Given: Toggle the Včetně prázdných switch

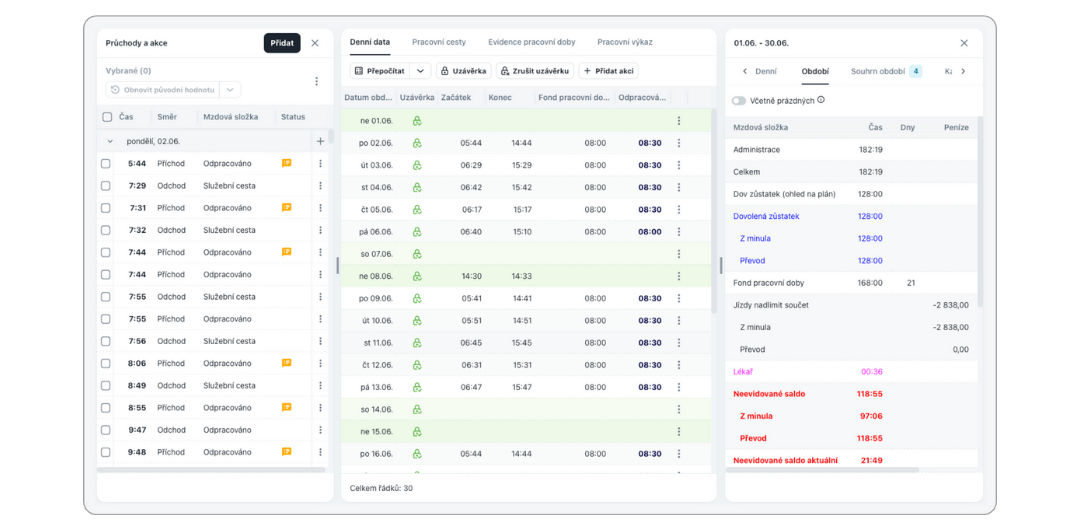Looking at the screenshot, I should 739,101.
